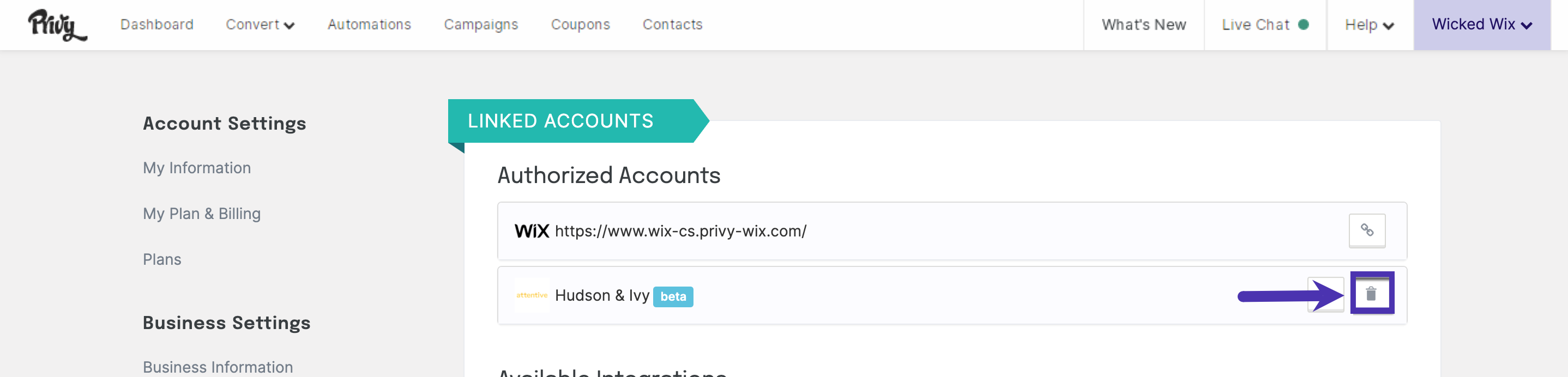The height and width of the screenshot is (377, 1568).
Task: Navigate to Coupons
Action: pyautogui.click(x=580, y=25)
